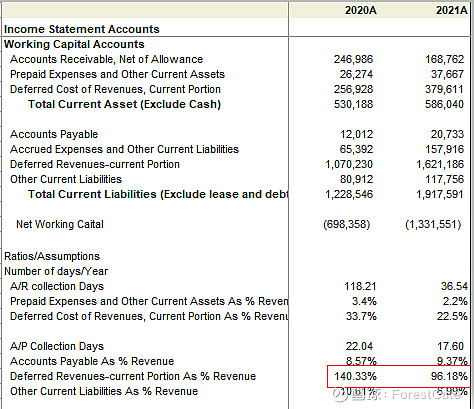Select Other Current Liabilities value 80,912
Viewport: 474px width, 409px height.
(356, 179)
